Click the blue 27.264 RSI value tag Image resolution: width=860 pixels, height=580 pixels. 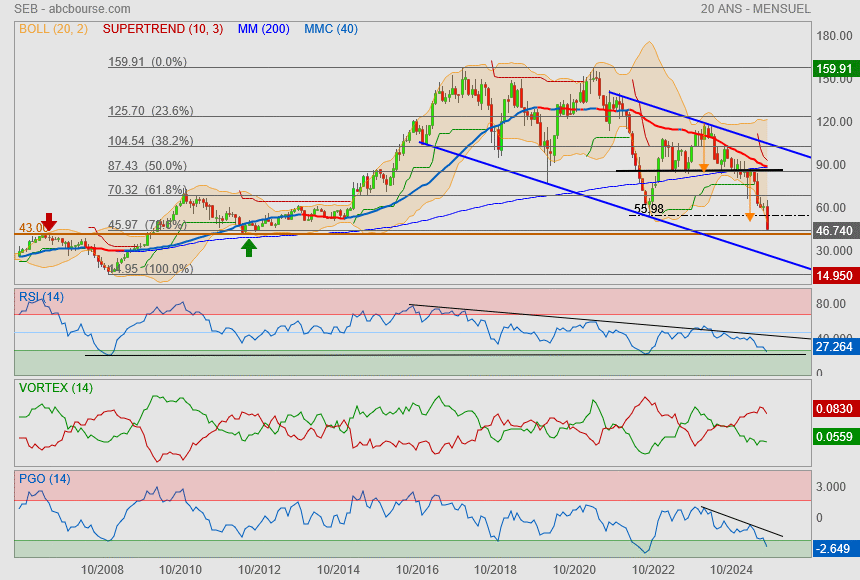click(x=834, y=347)
